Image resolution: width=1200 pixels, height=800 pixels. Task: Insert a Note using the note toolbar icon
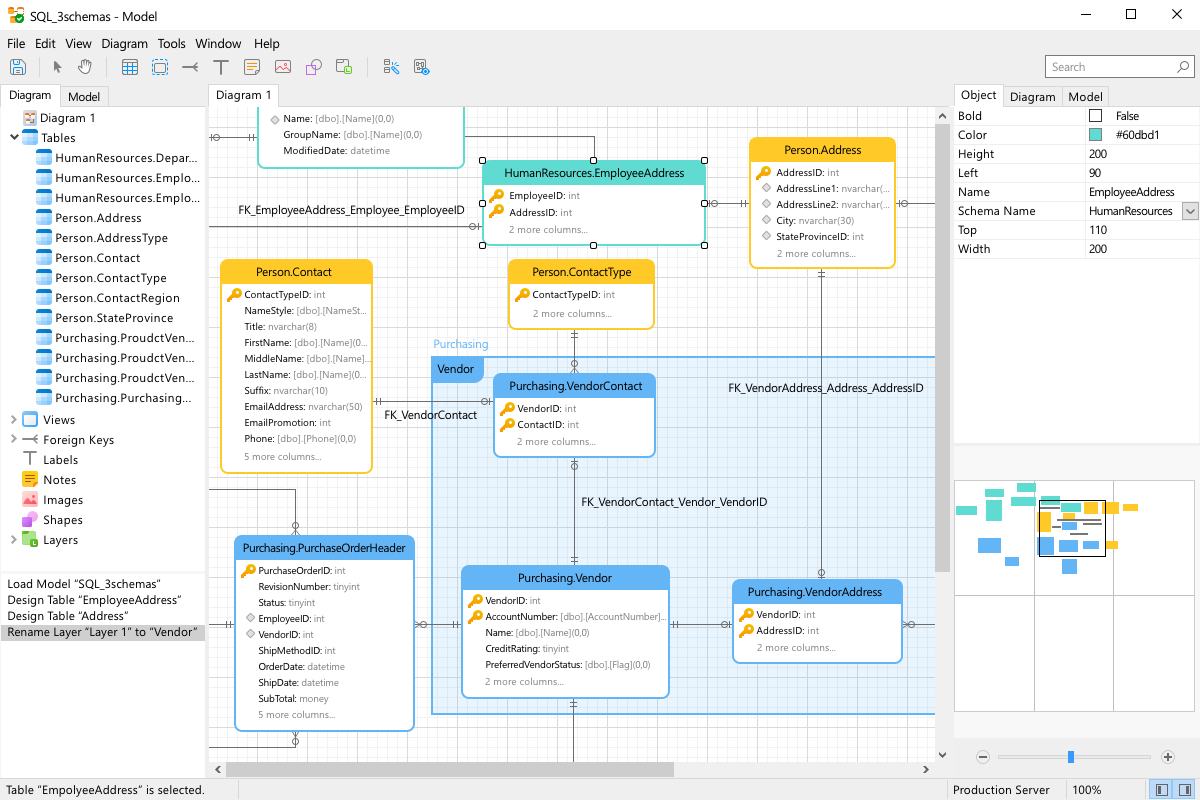251,66
